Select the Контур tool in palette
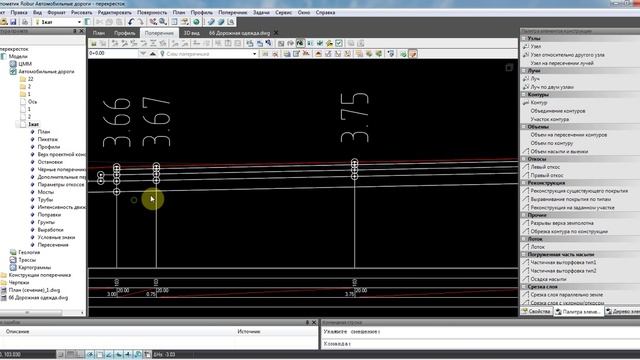This screenshot has width=640, height=360. (x=538, y=102)
